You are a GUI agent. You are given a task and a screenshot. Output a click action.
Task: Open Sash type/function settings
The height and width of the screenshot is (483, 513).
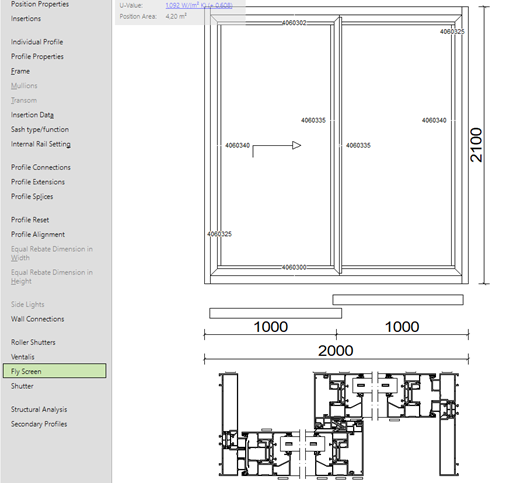click(40, 130)
